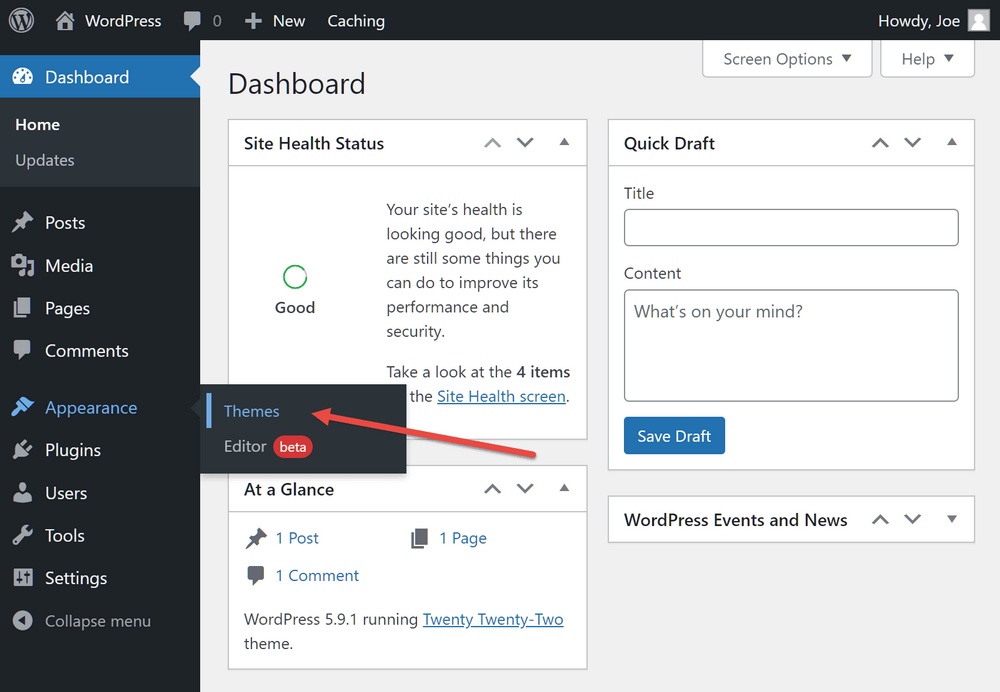Screen dimensions: 1000x692
Task: Click the Save Draft button
Action: 674,435
